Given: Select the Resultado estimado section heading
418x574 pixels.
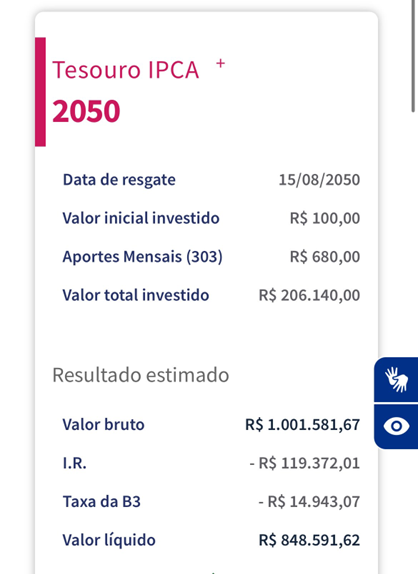Looking at the screenshot, I should pyautogui.click(x=141, y=375).
